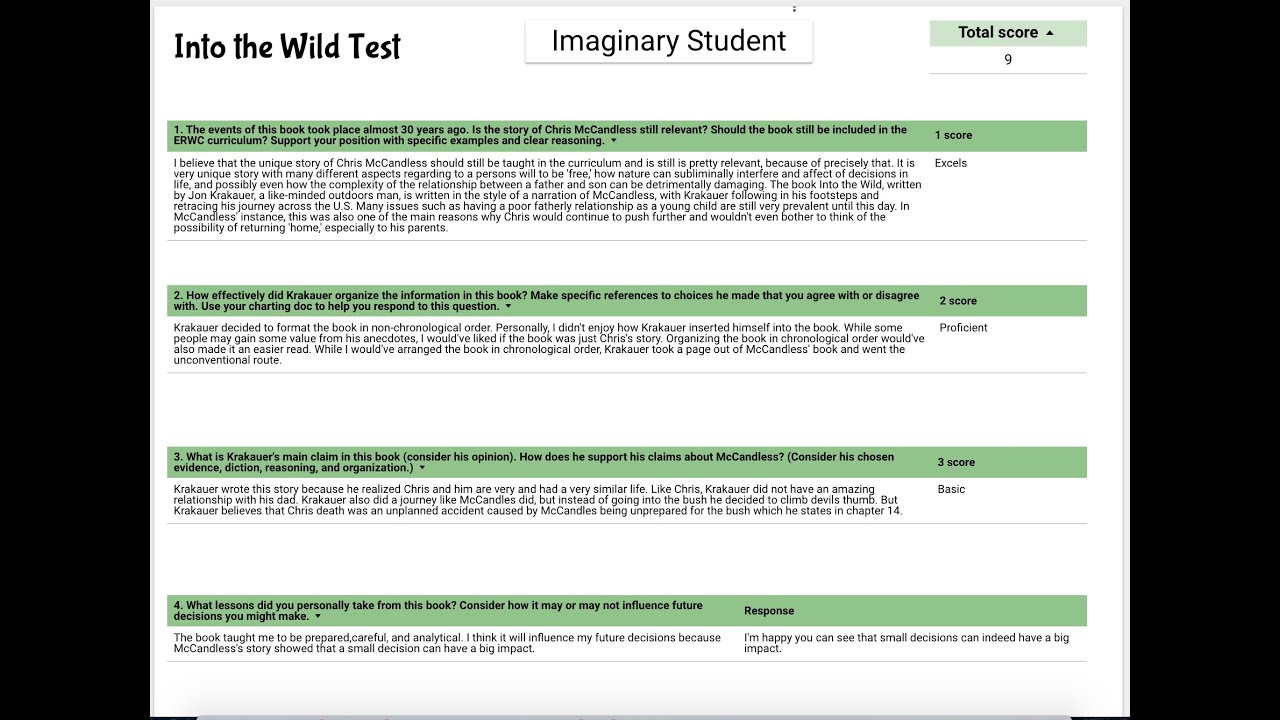Click the 'Basic' score cell

952,489
